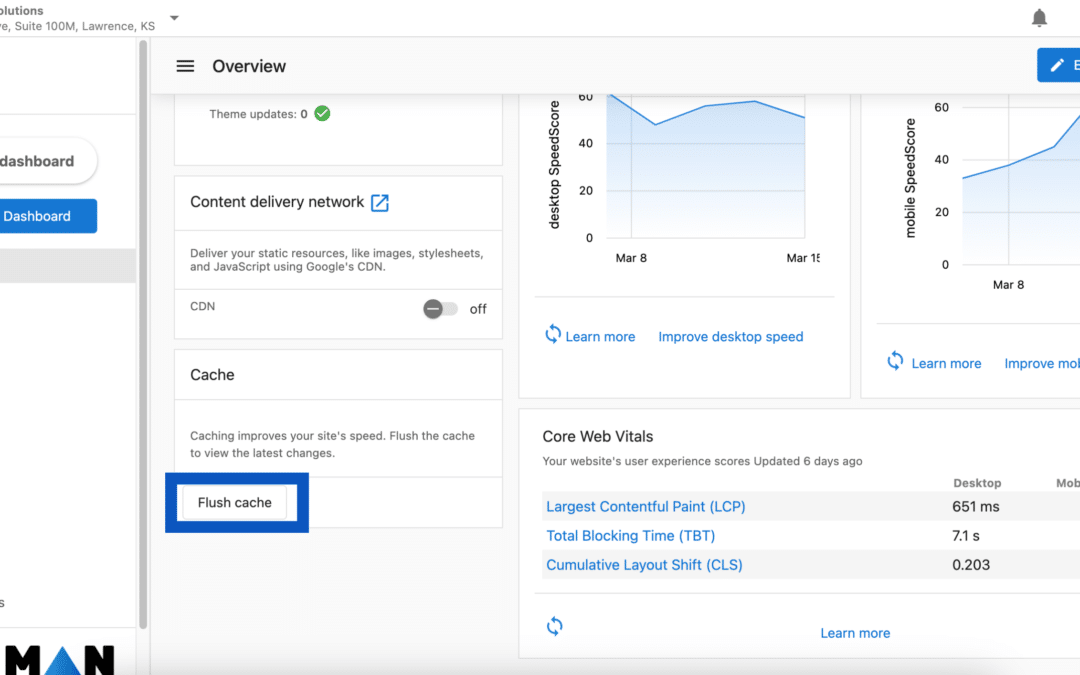Click the notification bell icon

(1039, 17)
